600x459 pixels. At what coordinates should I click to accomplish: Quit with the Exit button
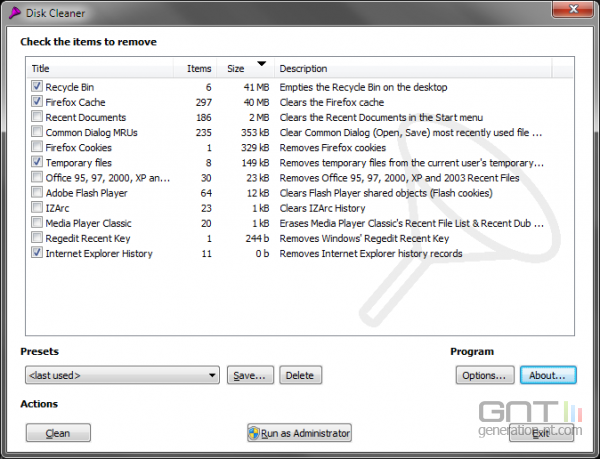pyautogui.click(x=541, y=433)
